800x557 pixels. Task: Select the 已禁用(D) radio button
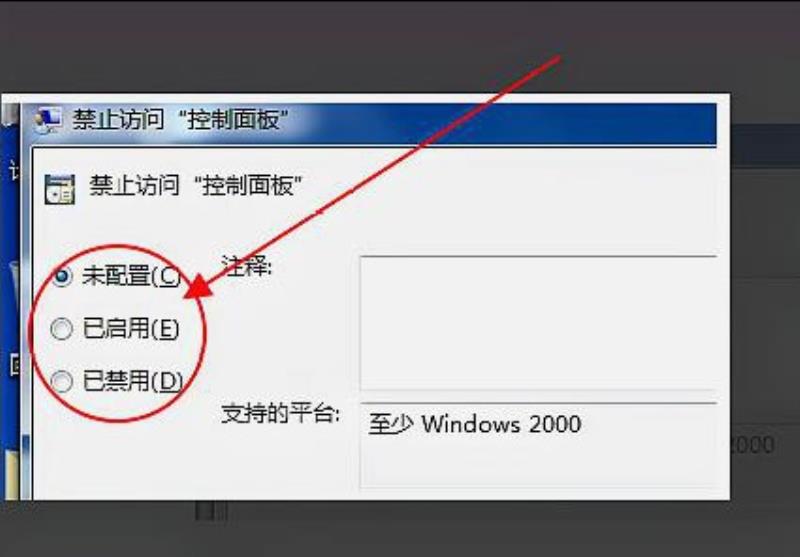(x=61, y=382)
